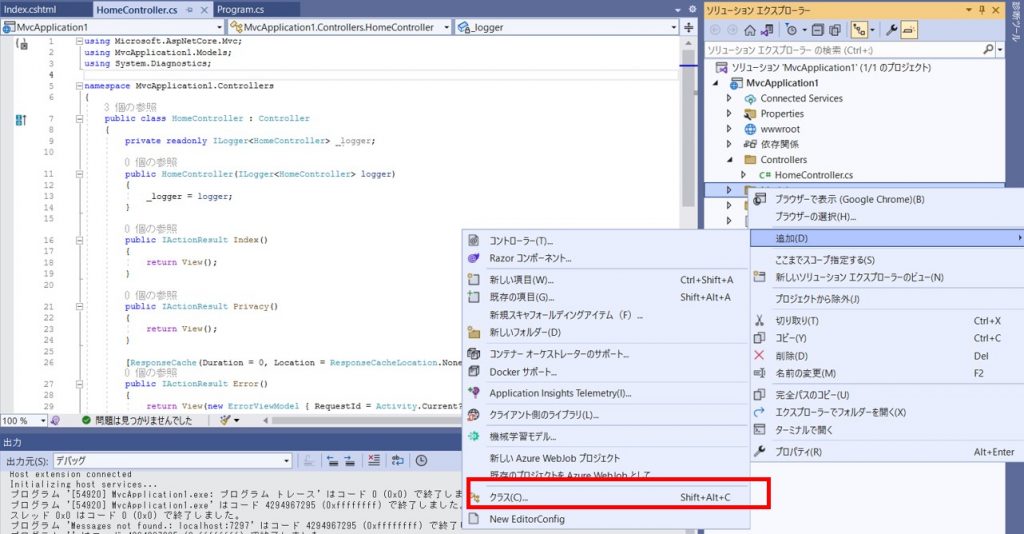
Task: Click split editor window button
Action: click(x=688, y=27)
